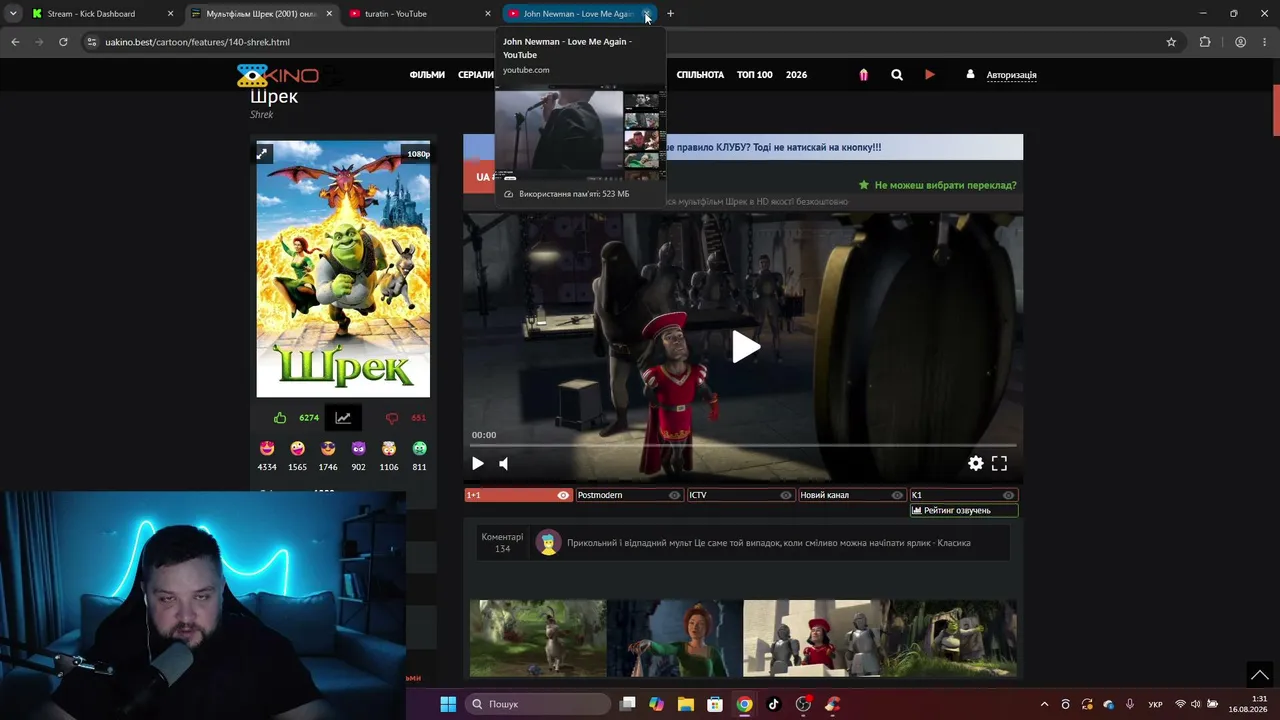Screen dimensions: 1280x720
Task: Open video player settings gear
Action: click(x=976, y=463)
